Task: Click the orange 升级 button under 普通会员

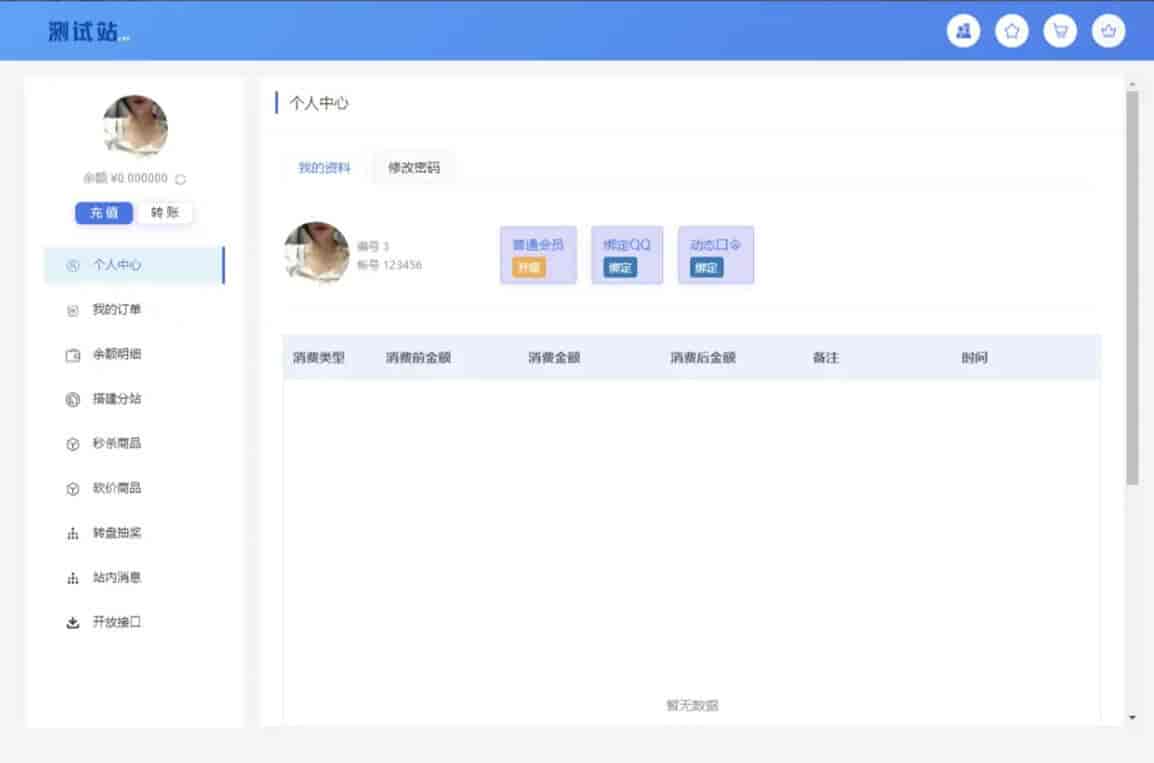Action: pyautogui.click(x=528, y=268)
